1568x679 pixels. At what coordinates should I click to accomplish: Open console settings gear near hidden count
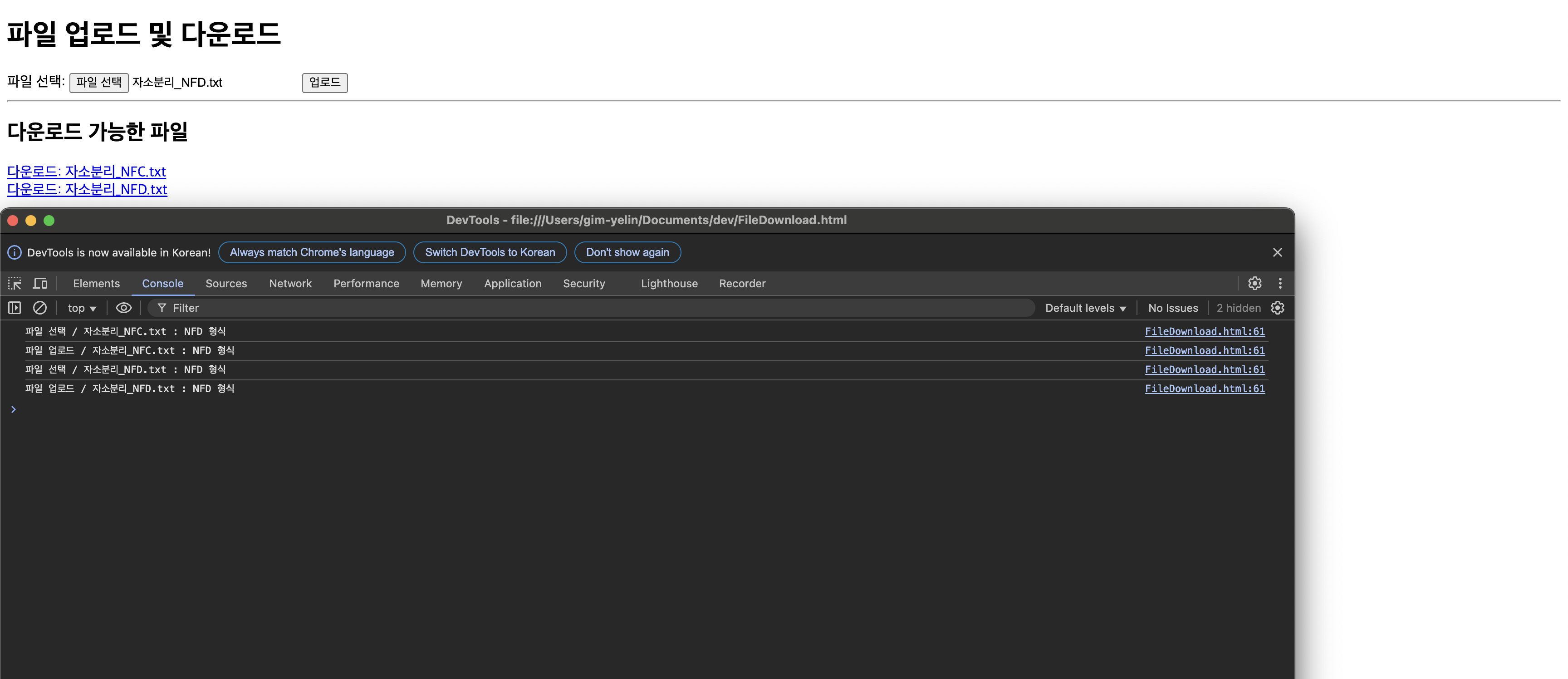[1278, 308]
